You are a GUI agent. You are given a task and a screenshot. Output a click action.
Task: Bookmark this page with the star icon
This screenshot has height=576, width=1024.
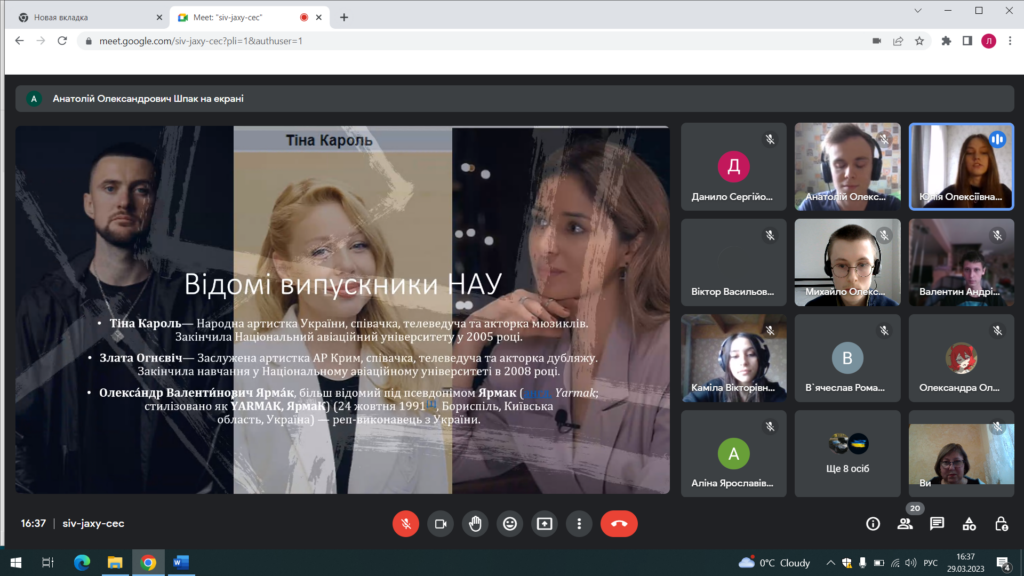tap(919, 41)
